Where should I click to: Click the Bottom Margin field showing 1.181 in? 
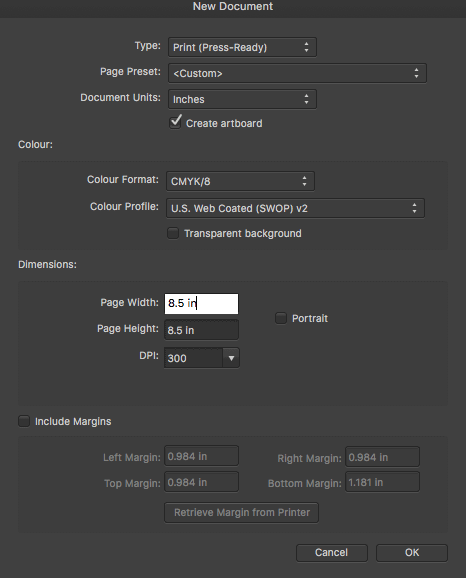(x=382, y=482)
